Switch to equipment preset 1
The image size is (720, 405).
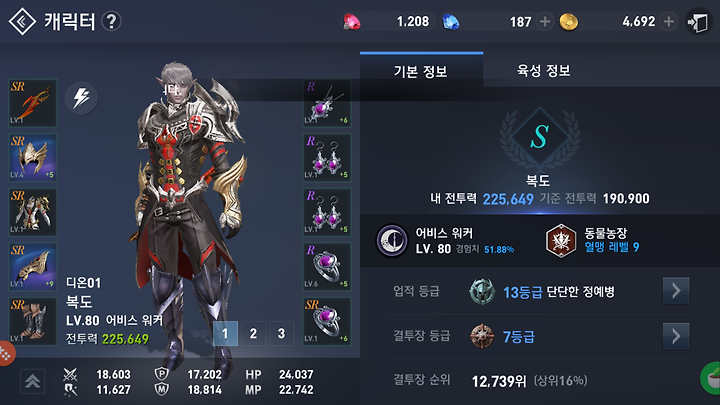coord(225,333)
